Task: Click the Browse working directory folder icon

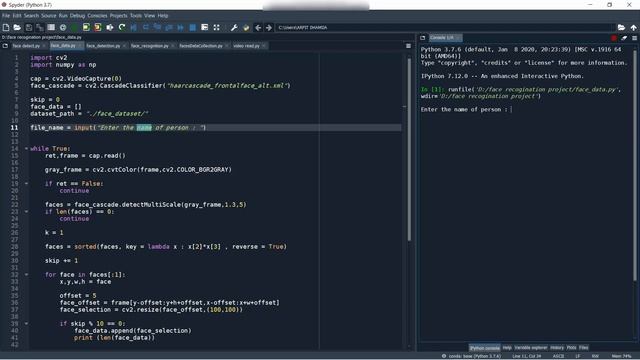Action: point(621,27)
